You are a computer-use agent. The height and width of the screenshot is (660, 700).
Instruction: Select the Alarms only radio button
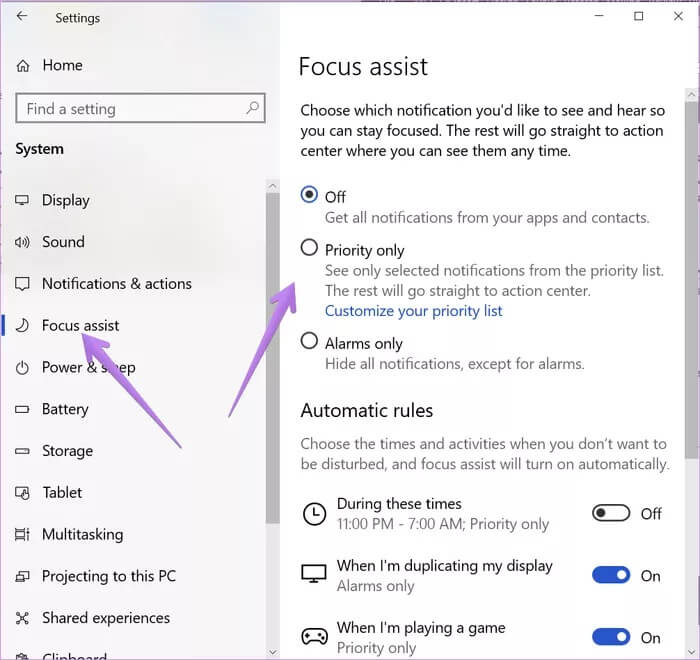(309, 341)
